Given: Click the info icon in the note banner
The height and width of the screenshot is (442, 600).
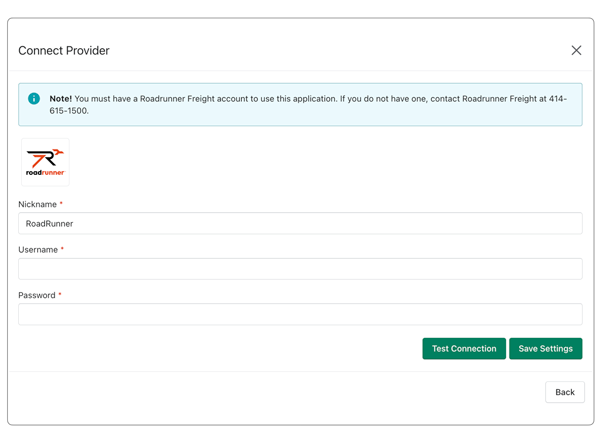Looking at the screenshot, I should 34,99.
